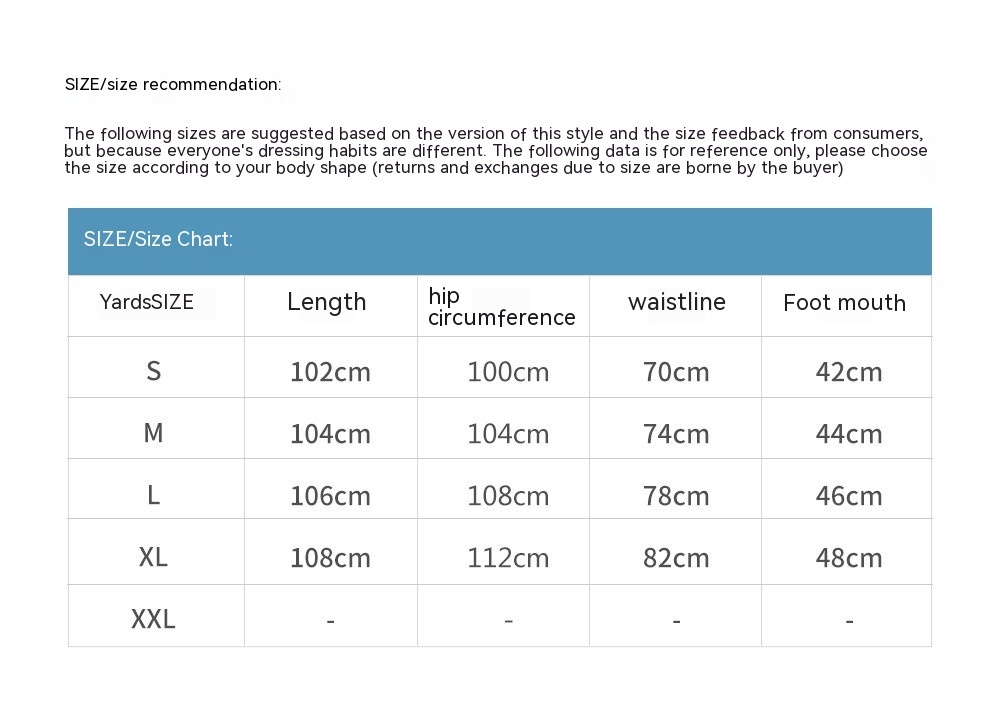Click the "102cm" length cell
The height and width of the screenshot is (708, 1000).
pos(330,372)
